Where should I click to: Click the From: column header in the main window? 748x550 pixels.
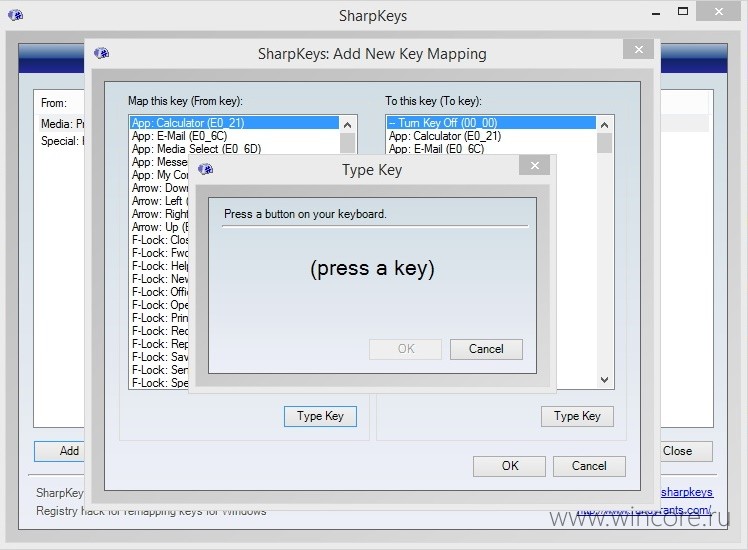tap(54, 103)
